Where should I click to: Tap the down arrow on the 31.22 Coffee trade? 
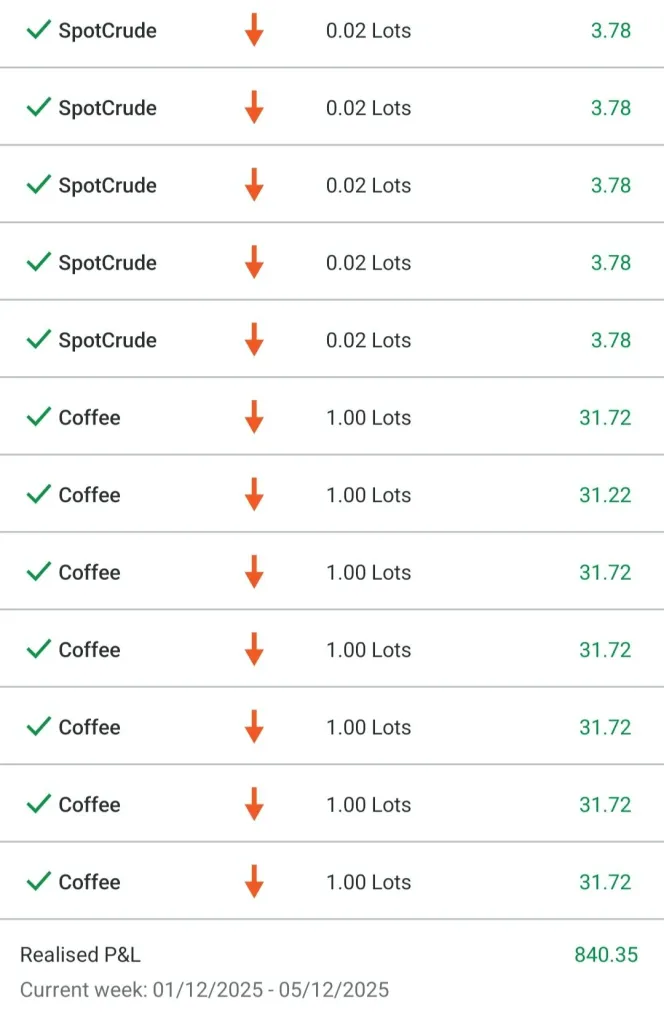tap(254, 494)
